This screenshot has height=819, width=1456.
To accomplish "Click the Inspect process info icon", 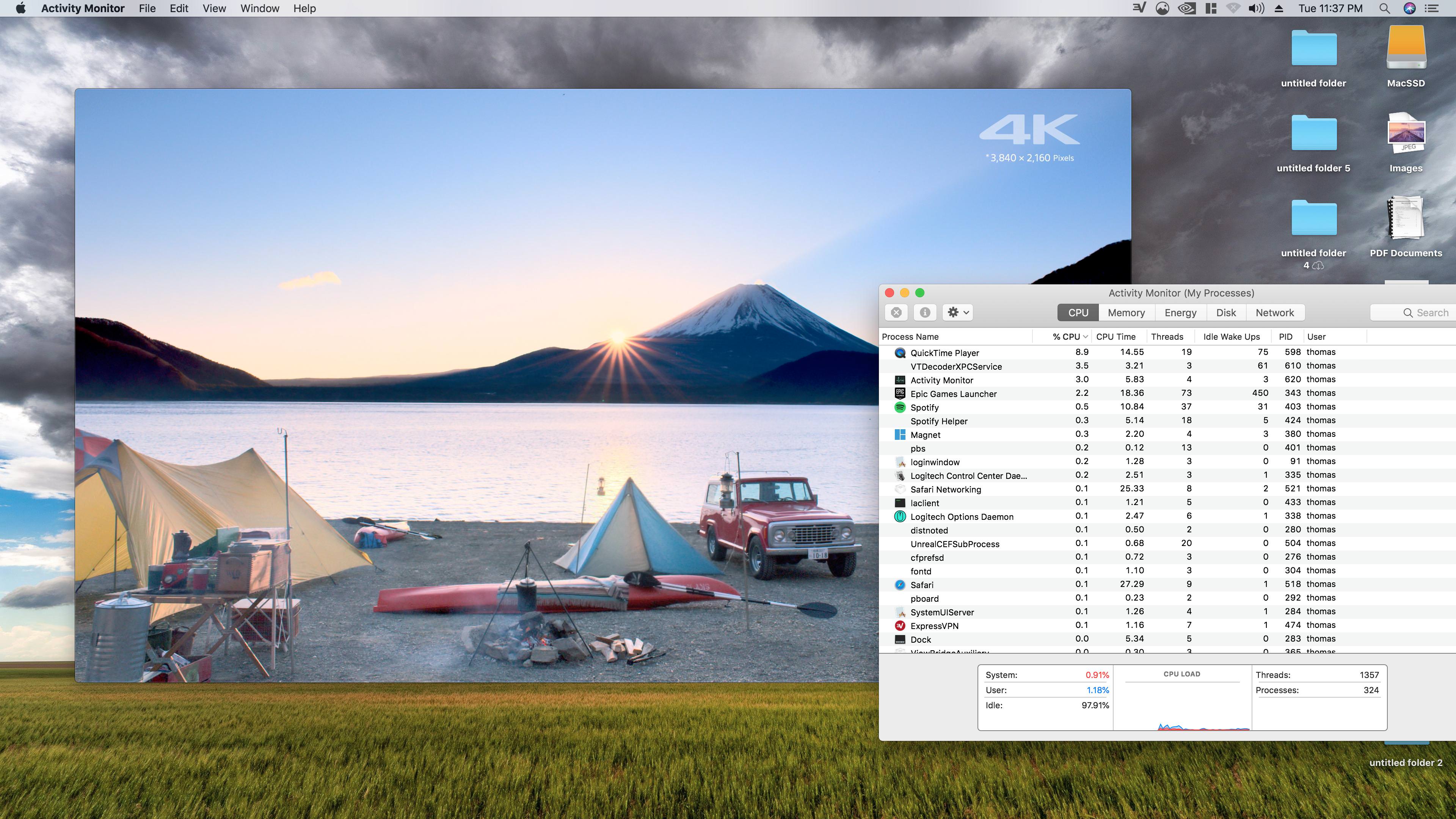I will coord(925,312).
